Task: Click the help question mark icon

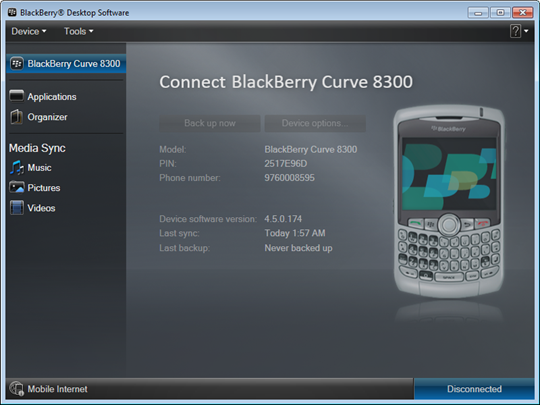Action: pyautogui.click(x=515, y=31)
